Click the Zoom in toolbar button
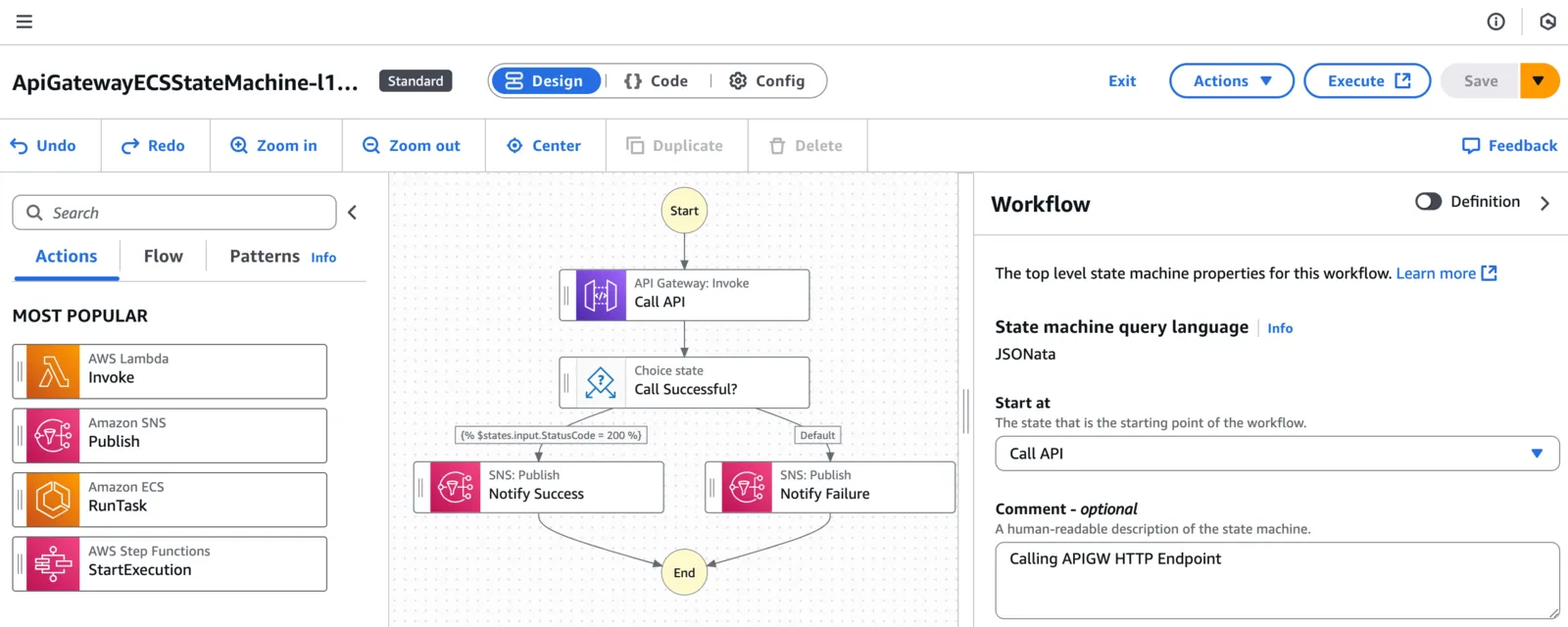This screenshot has height=627, width=1568. tap(273, 145)
